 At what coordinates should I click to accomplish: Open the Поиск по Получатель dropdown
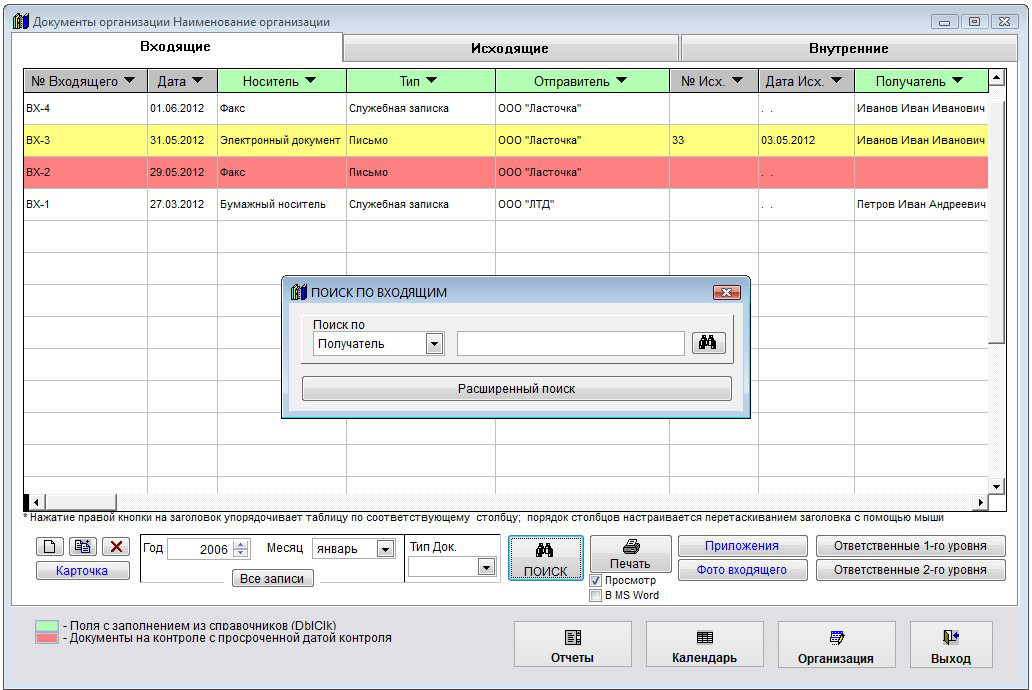tap(434, 344)
